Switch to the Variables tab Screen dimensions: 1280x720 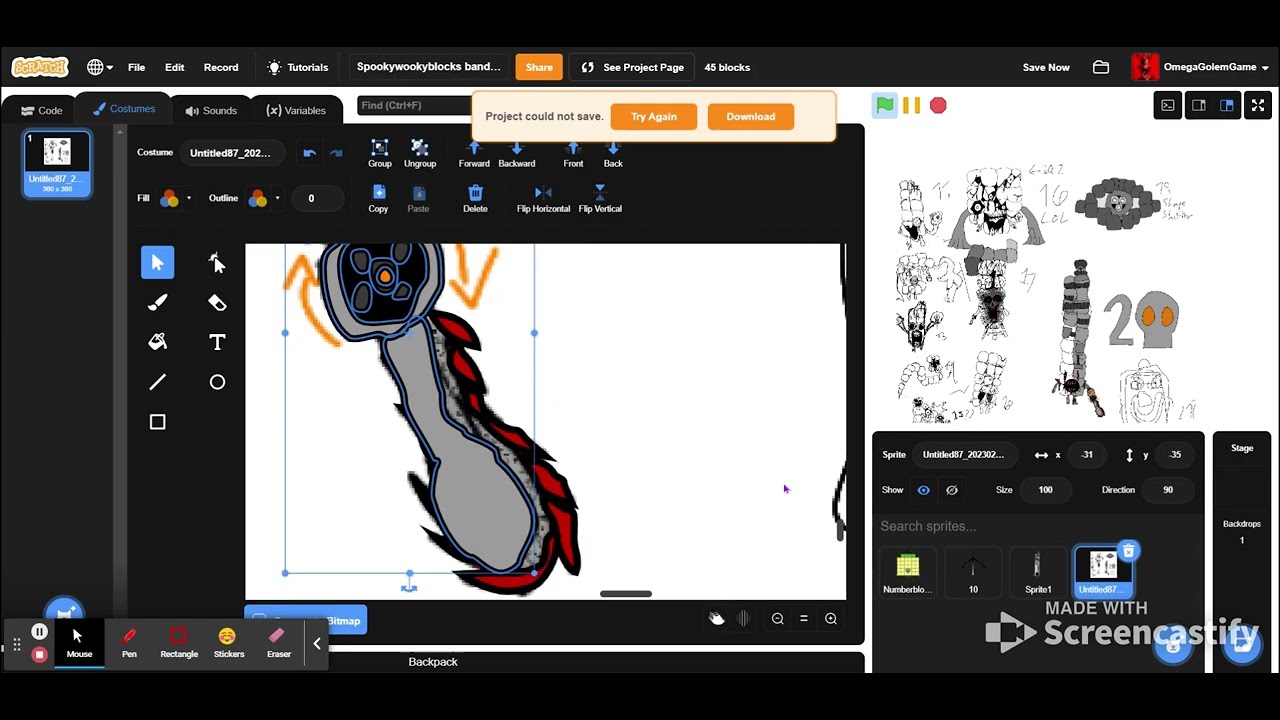click(x=296, y=110)
